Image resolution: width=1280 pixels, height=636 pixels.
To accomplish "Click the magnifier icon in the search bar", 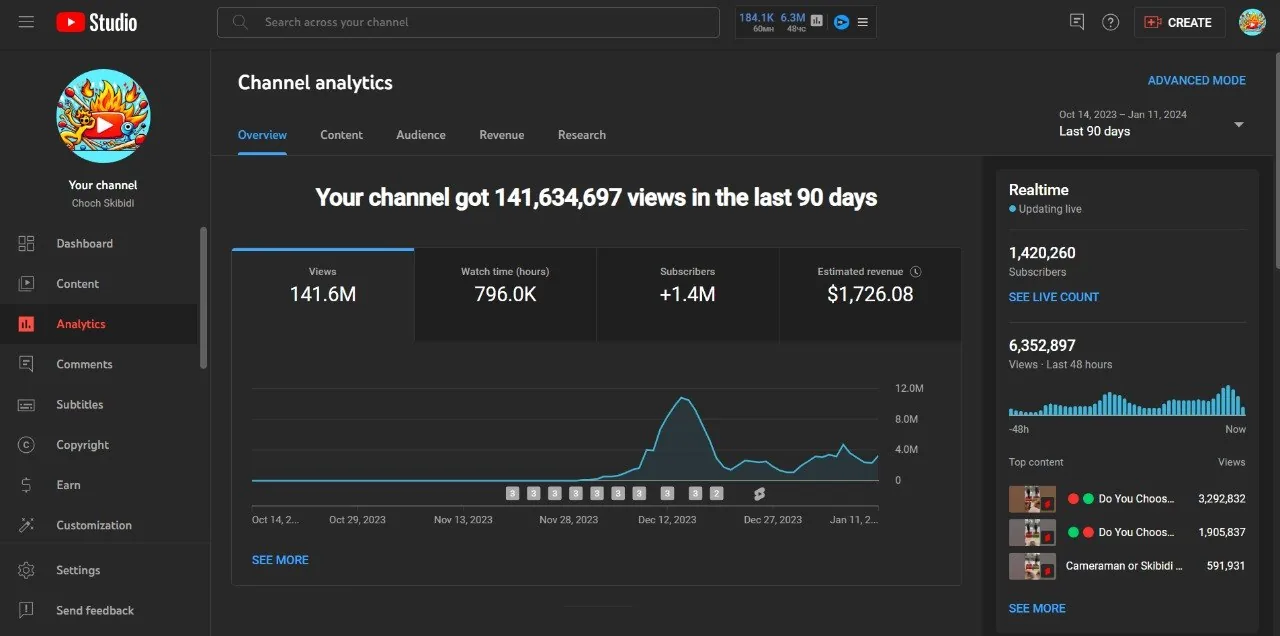I will click(240, 22).
